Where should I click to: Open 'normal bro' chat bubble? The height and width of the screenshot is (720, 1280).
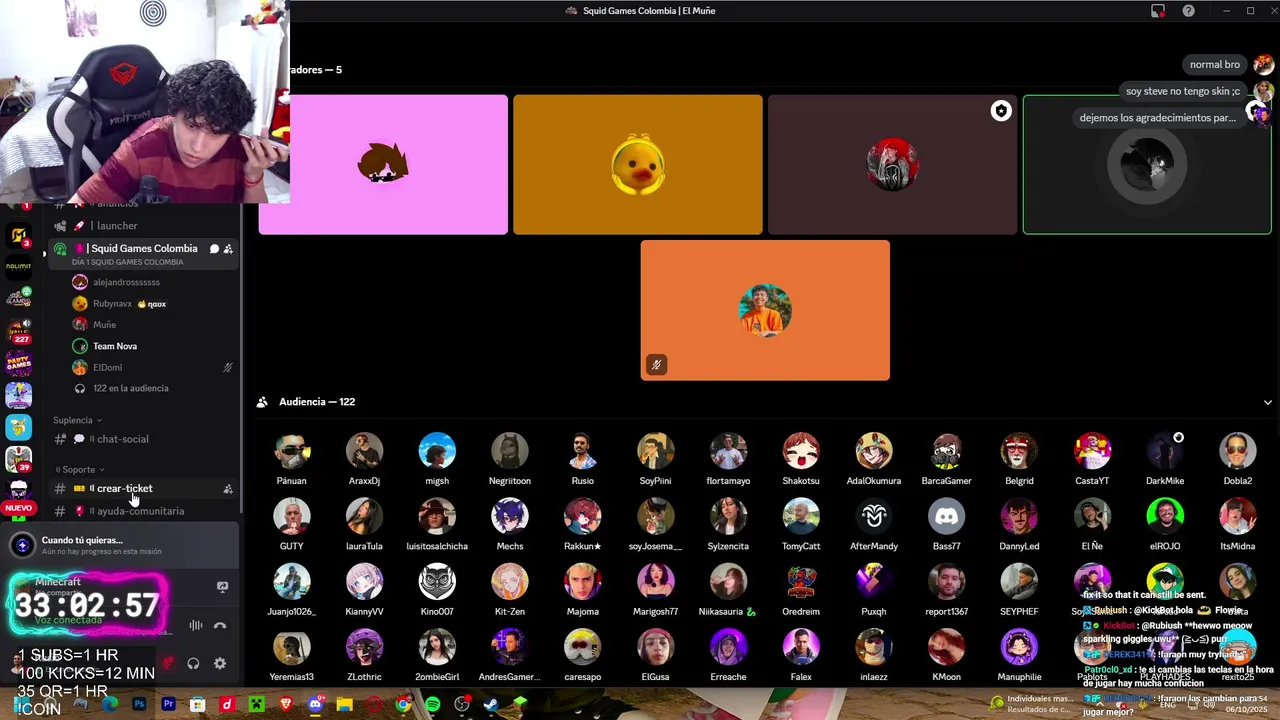click(x=1215, y=65)
